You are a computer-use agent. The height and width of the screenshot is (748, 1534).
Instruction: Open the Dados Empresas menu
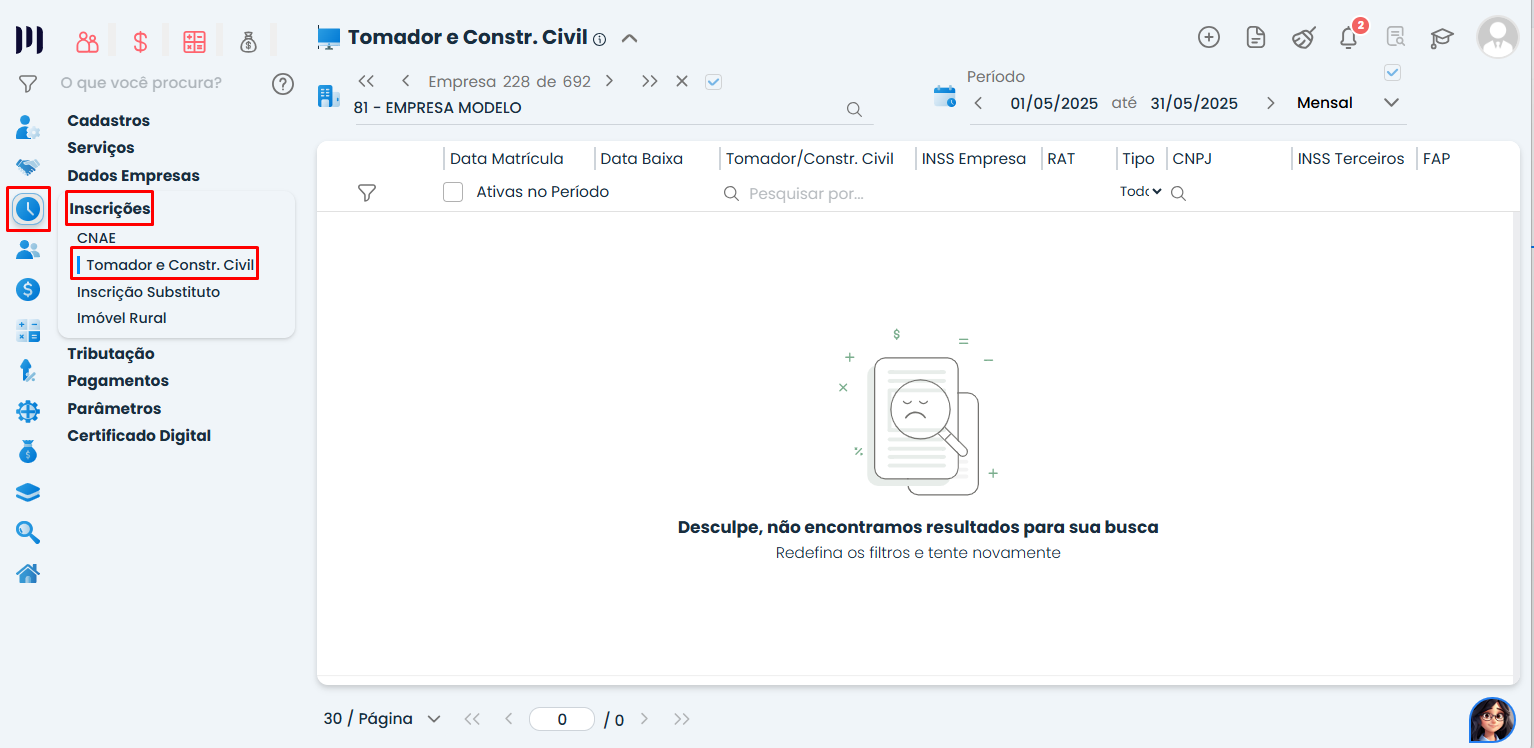click(x=133, y=175)
